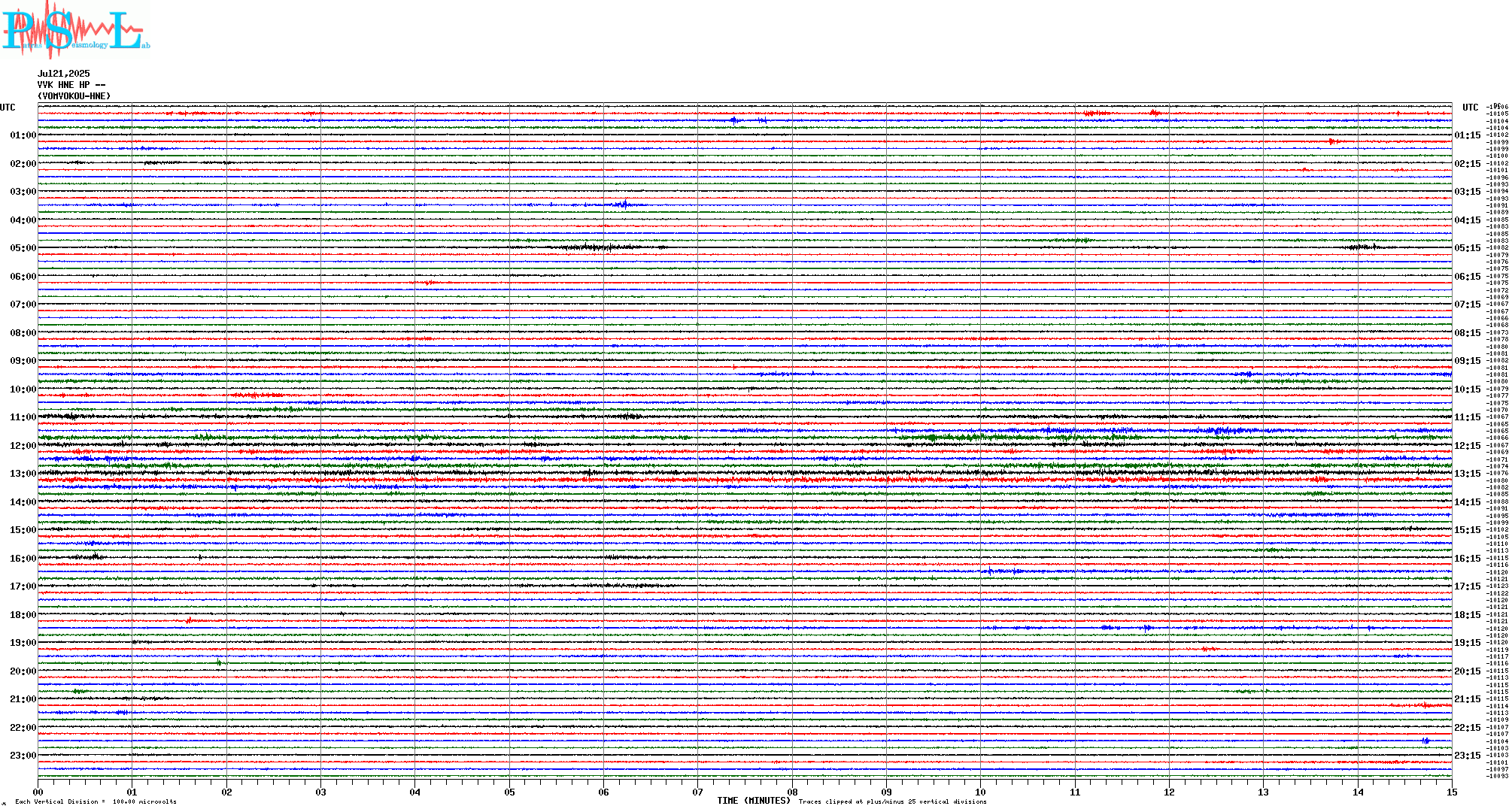1512x812 pixels.
Task: Click minute tick 14 on axis
Action: tap(1358, 792)
